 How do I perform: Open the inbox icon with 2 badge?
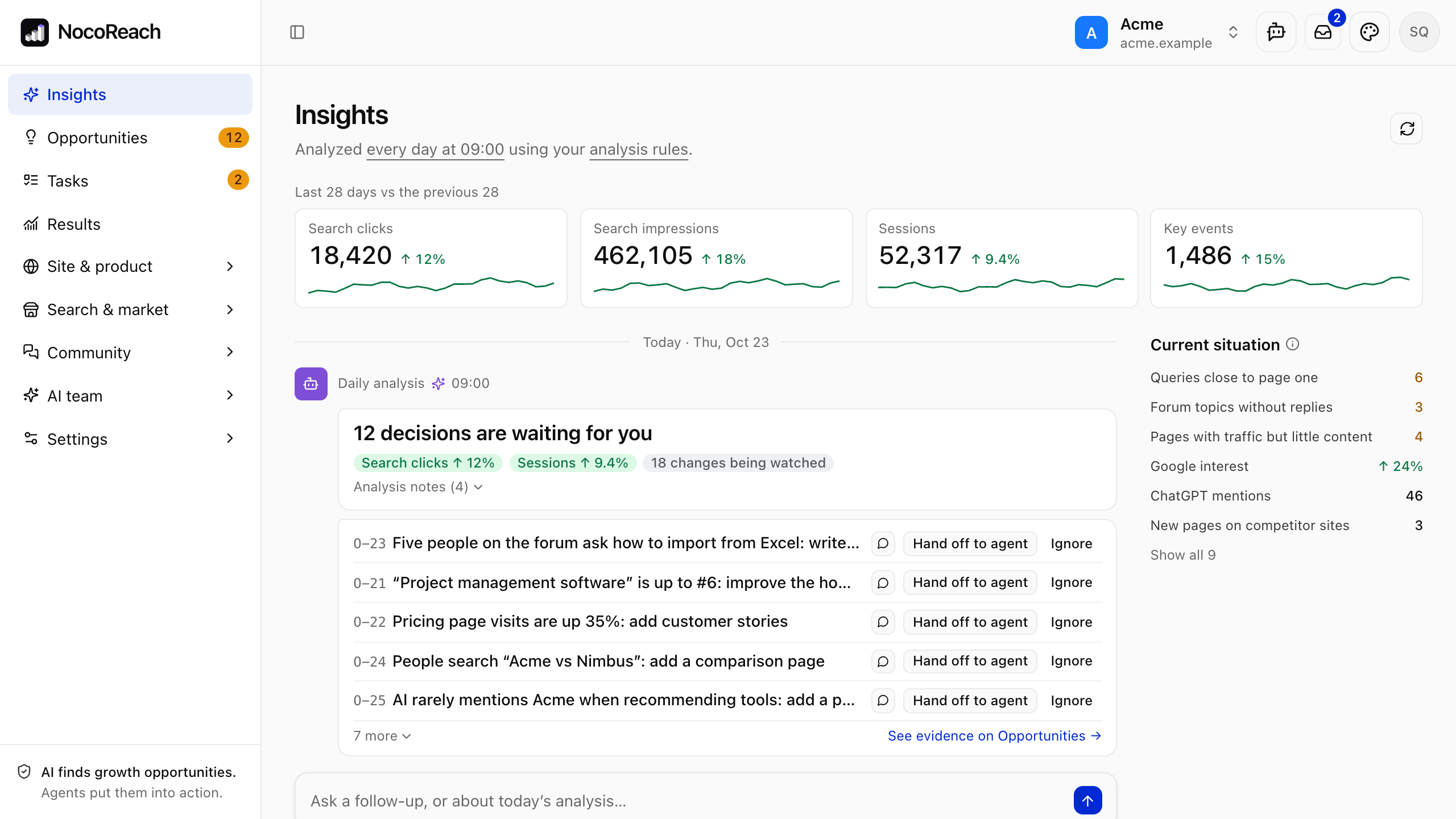pos(1323,32)
